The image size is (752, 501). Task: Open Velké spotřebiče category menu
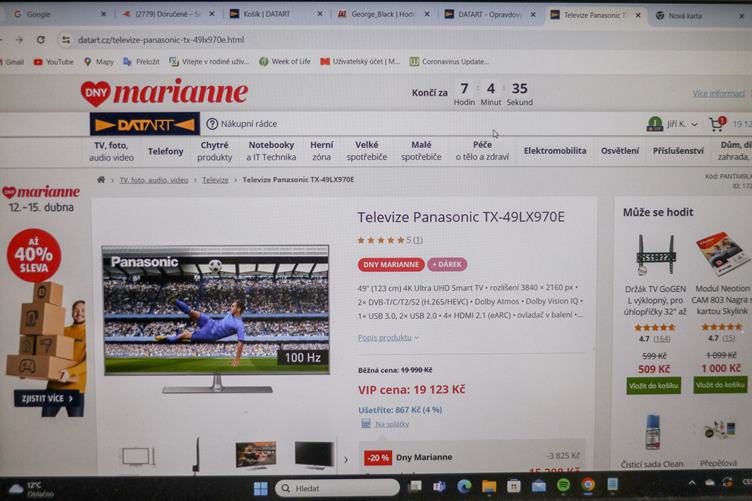pyautogui.click(x=366, y=151)
